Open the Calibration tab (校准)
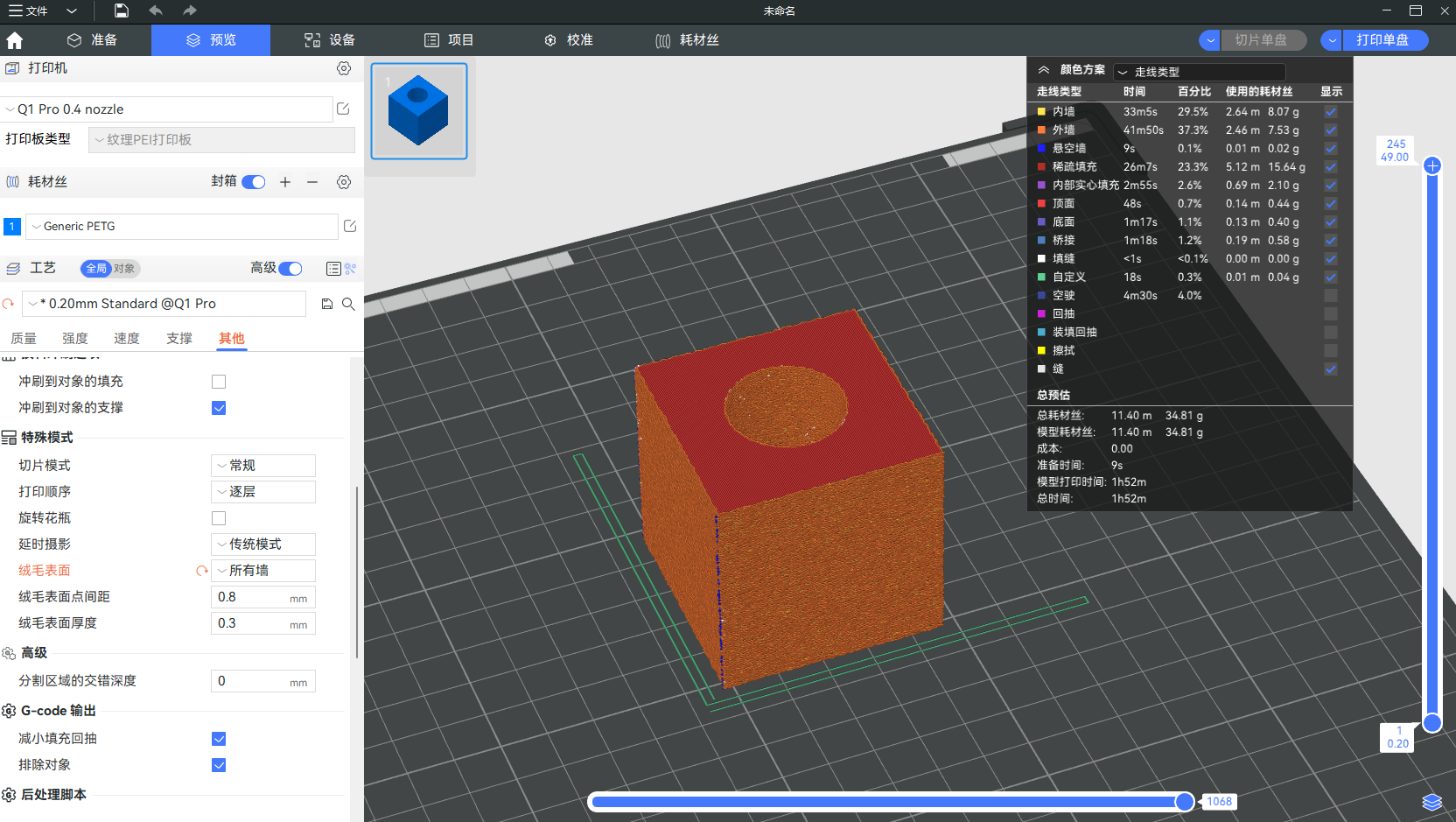The image size is (1456, 822). point(569,40)
